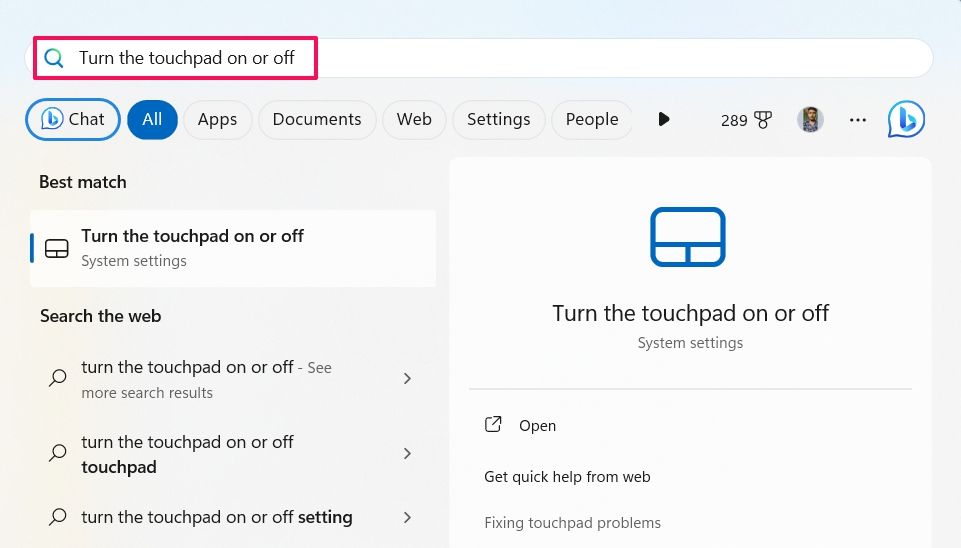Click the Open external-link icon
This screenshot has width=961, height=548.
[493, 424]
